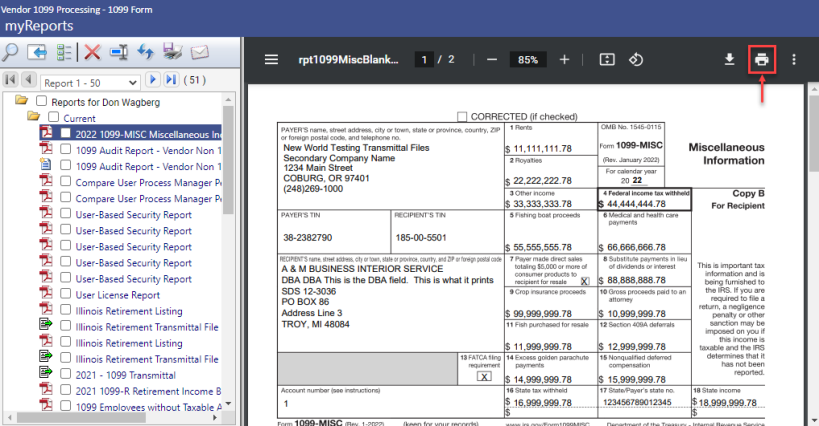The width and height of the screenshot is (819, 426).
Task: Open the PDF viewer more actions menu
Action: tap(794, 60)
